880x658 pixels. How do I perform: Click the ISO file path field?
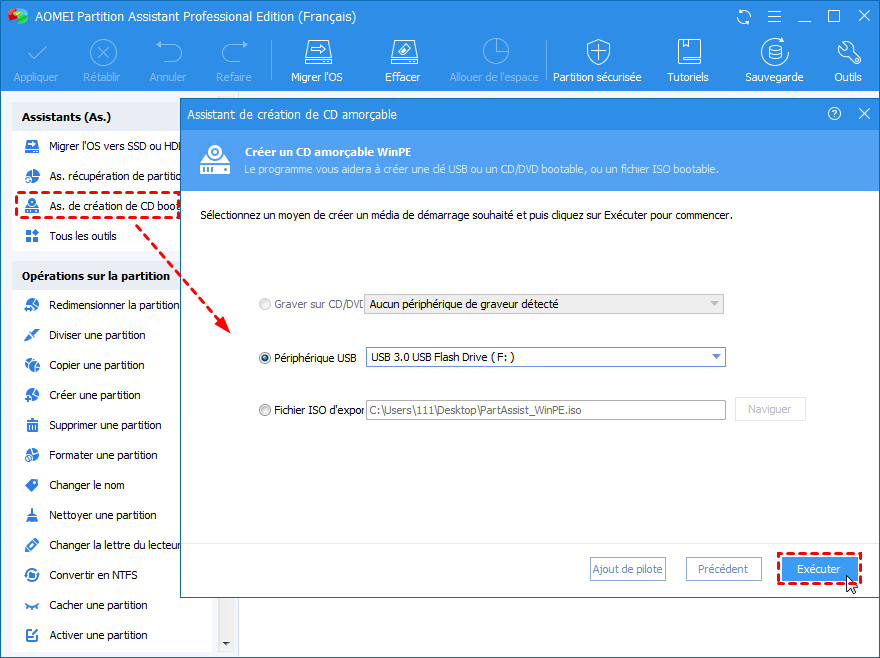546,410
